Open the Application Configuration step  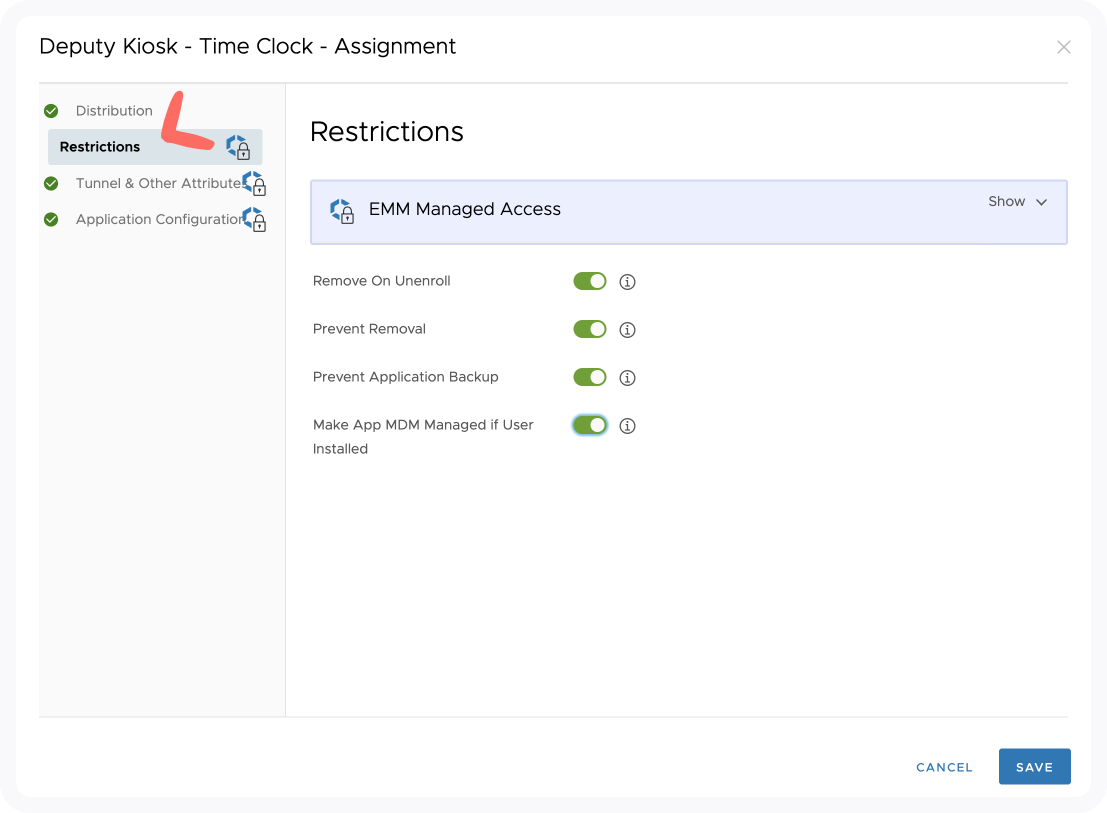[160, 219]
